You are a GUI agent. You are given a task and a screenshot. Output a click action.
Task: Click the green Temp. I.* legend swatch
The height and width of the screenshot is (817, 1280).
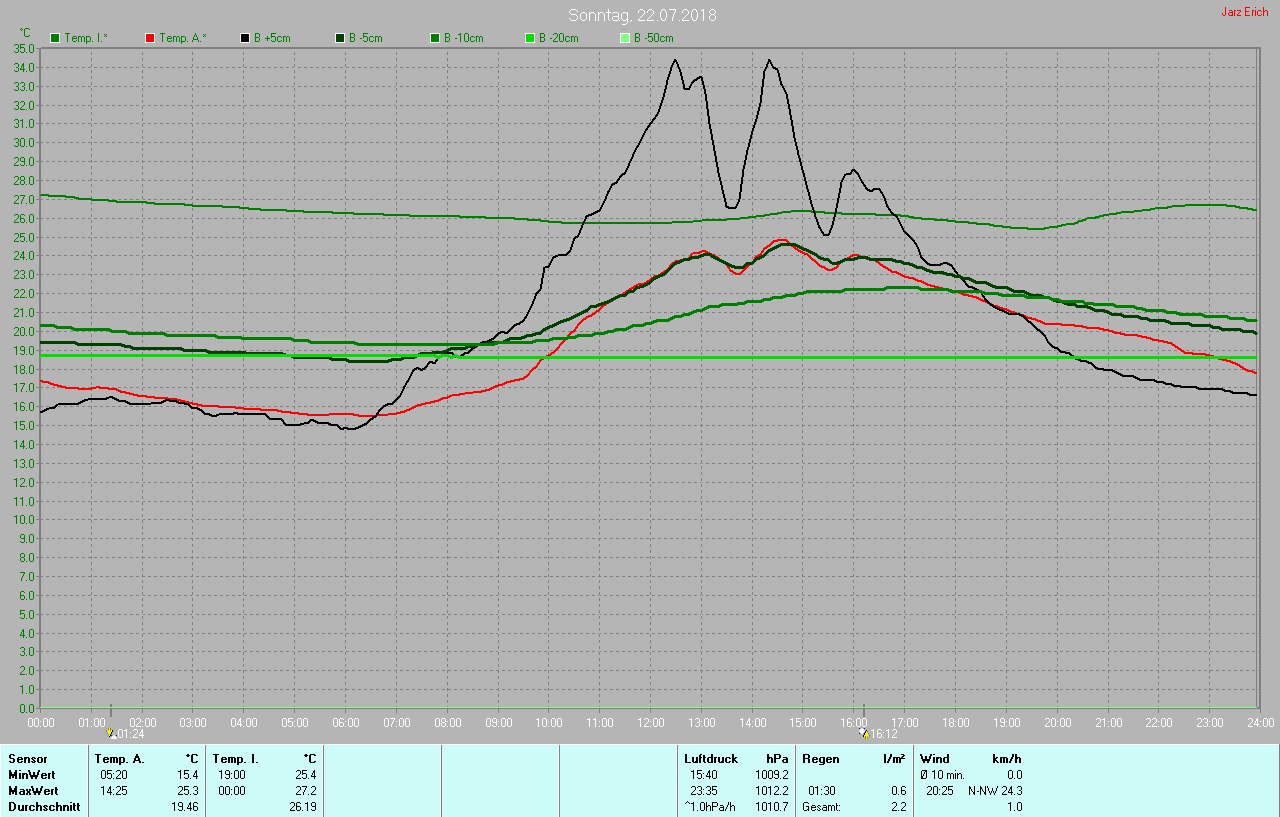[x=55, y=38]
